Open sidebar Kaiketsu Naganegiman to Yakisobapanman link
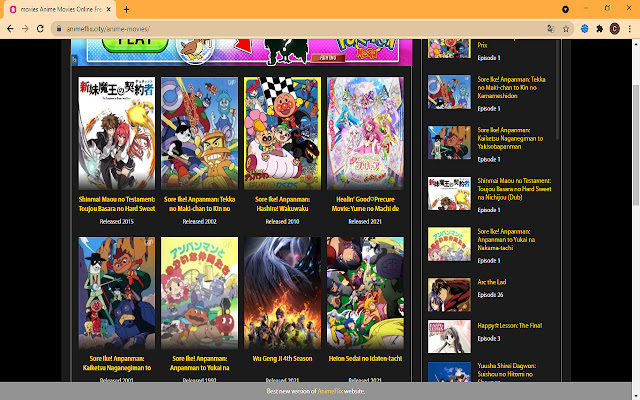Screen dimensions: 640x400 (x=510, y=138)
